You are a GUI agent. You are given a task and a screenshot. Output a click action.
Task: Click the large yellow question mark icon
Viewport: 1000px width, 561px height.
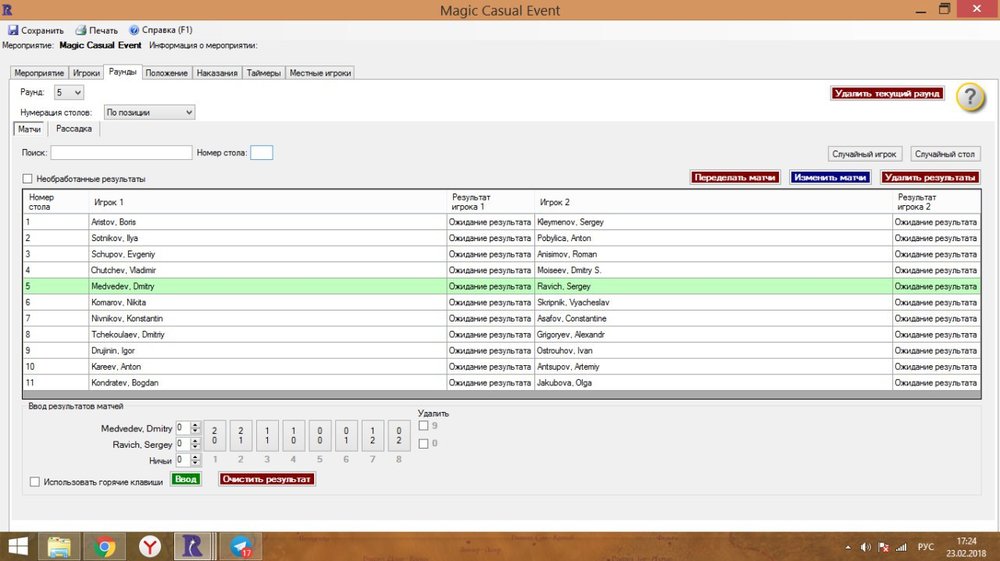pos(971,97)
